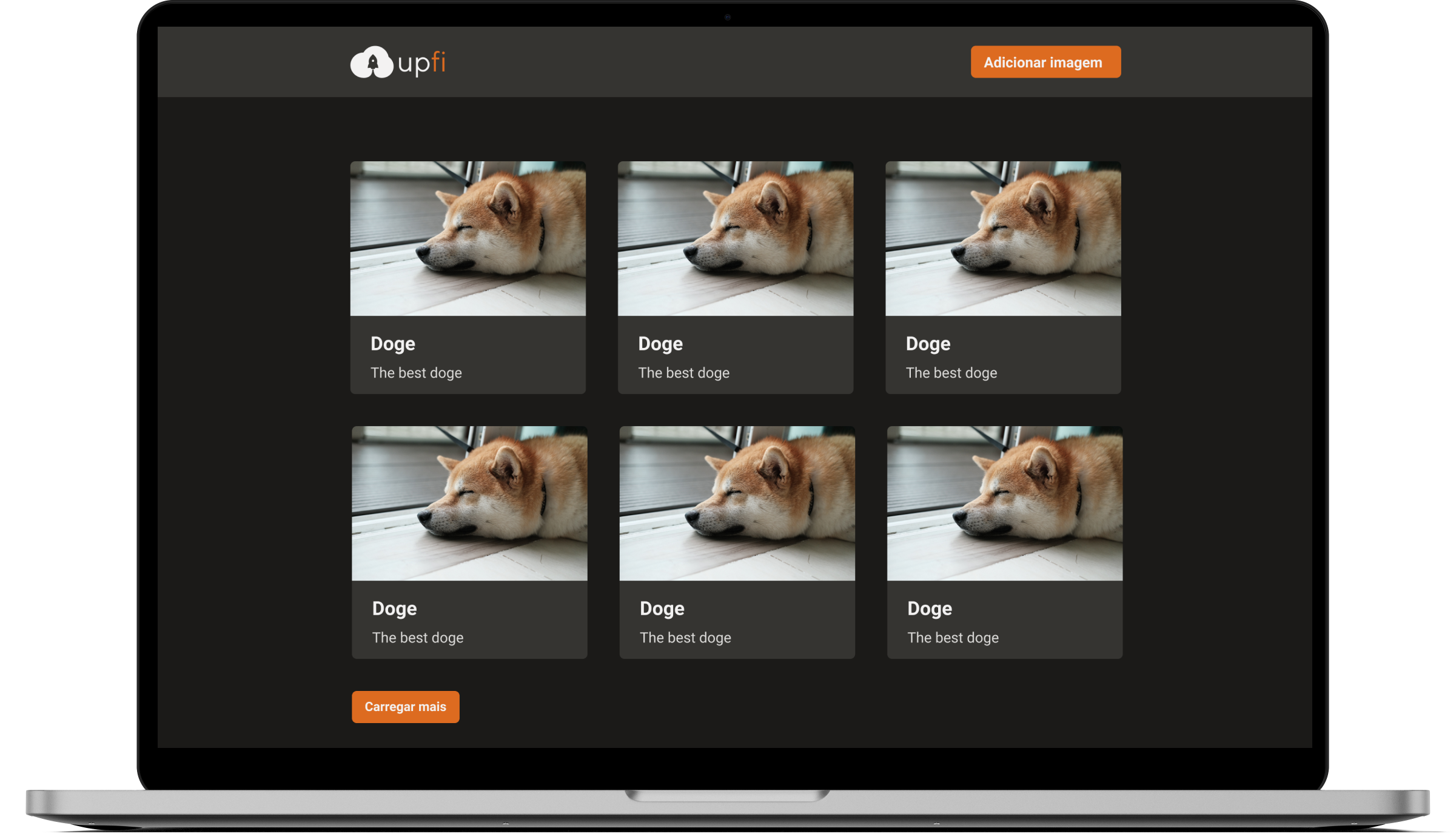
Task: Open the Doge image in first row, middle card
Action: pos(735,238)
